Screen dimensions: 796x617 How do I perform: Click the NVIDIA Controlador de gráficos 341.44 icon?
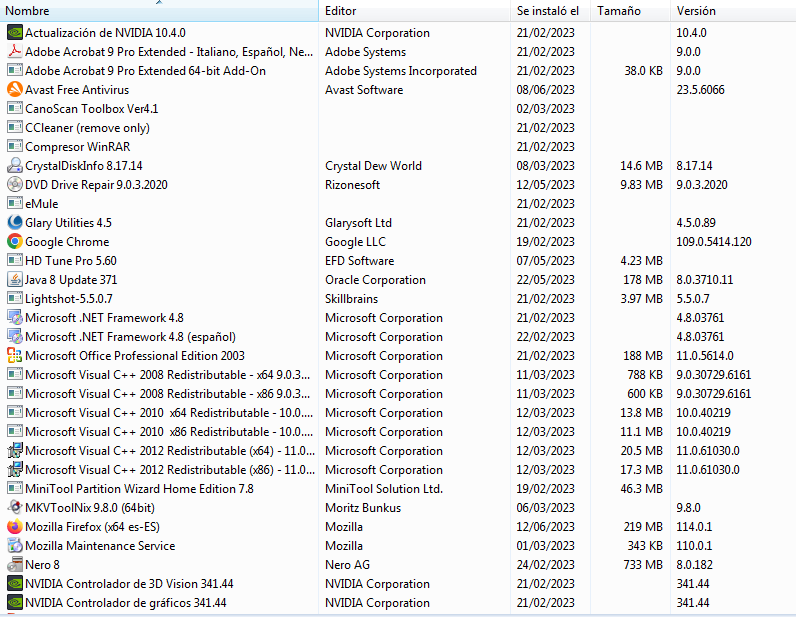pyautogui.click(x=15, y=602)
